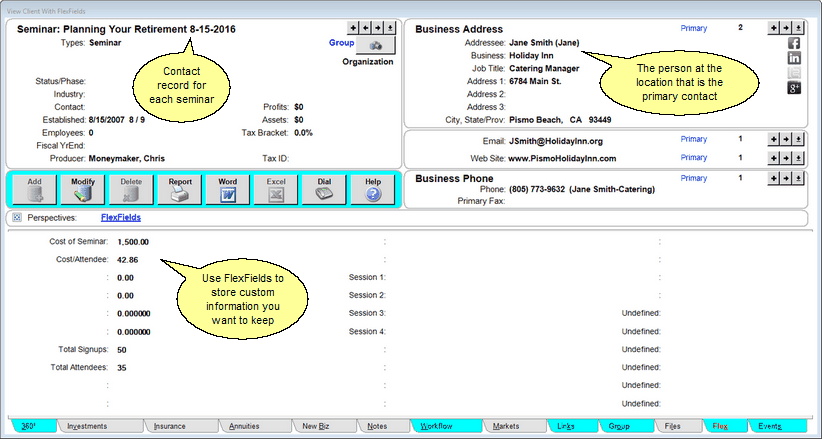Click Primary link in Business Address header
The image size is (822, 439).
(694, 28)
